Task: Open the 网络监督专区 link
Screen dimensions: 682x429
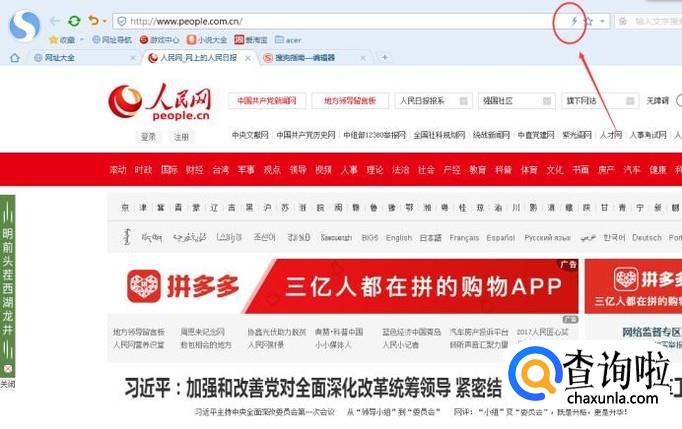Action: point(652,332)
